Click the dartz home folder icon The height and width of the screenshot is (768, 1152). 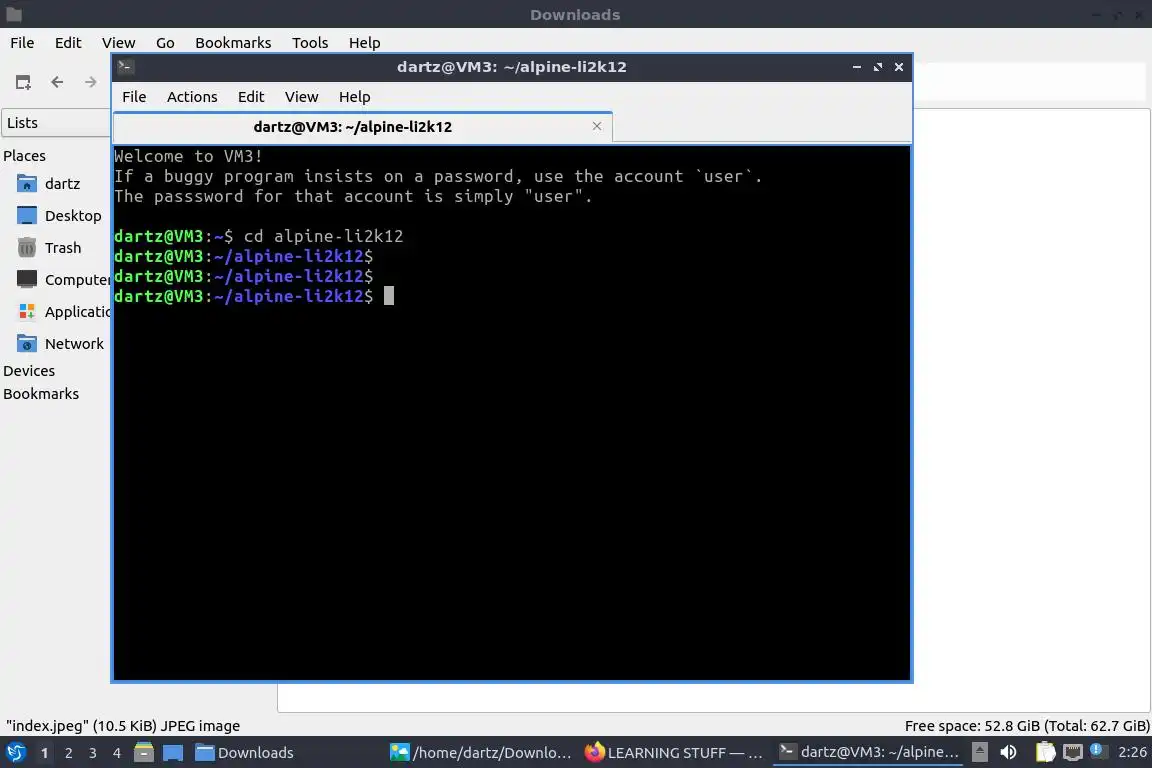[26, 184]
